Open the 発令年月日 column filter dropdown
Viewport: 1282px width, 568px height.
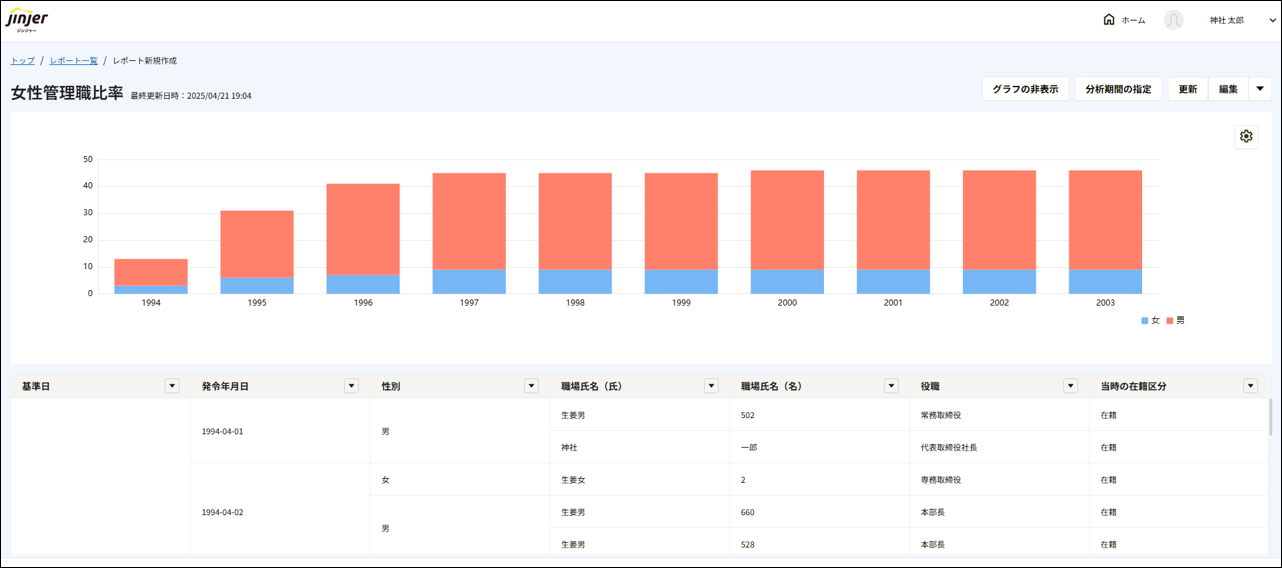351,386
